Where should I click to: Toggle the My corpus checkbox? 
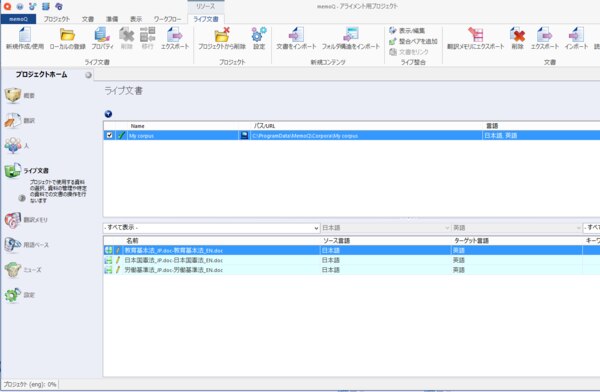(x=109, y=135)
